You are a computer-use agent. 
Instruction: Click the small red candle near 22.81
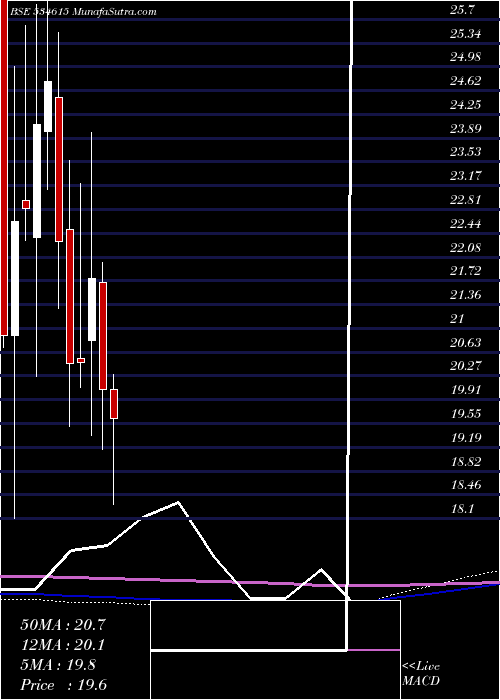[x=26, y=204]
